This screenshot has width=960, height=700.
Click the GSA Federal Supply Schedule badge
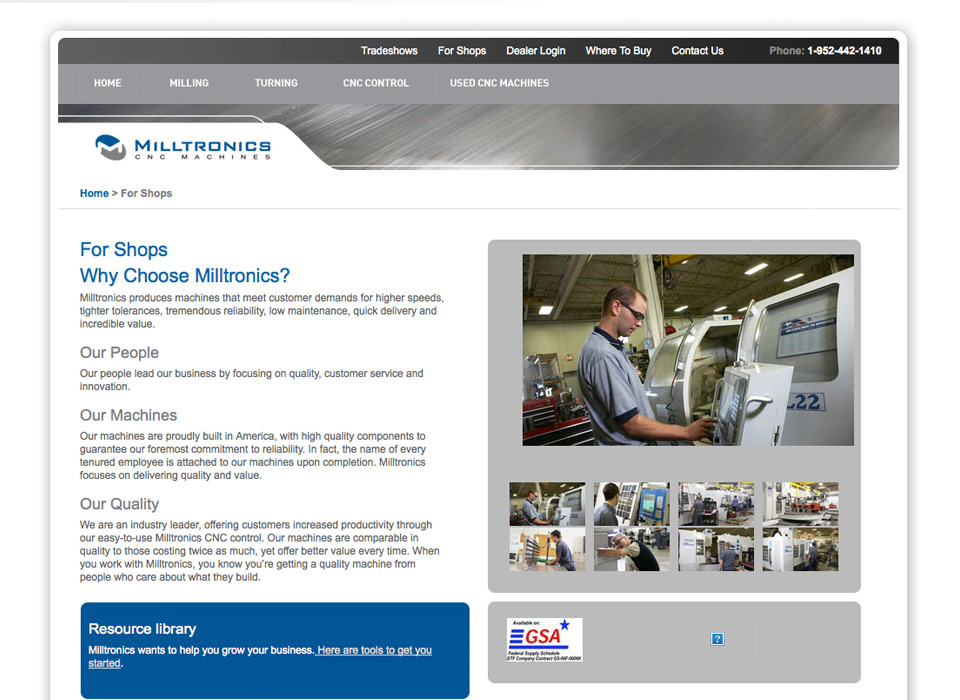[544, 640]
